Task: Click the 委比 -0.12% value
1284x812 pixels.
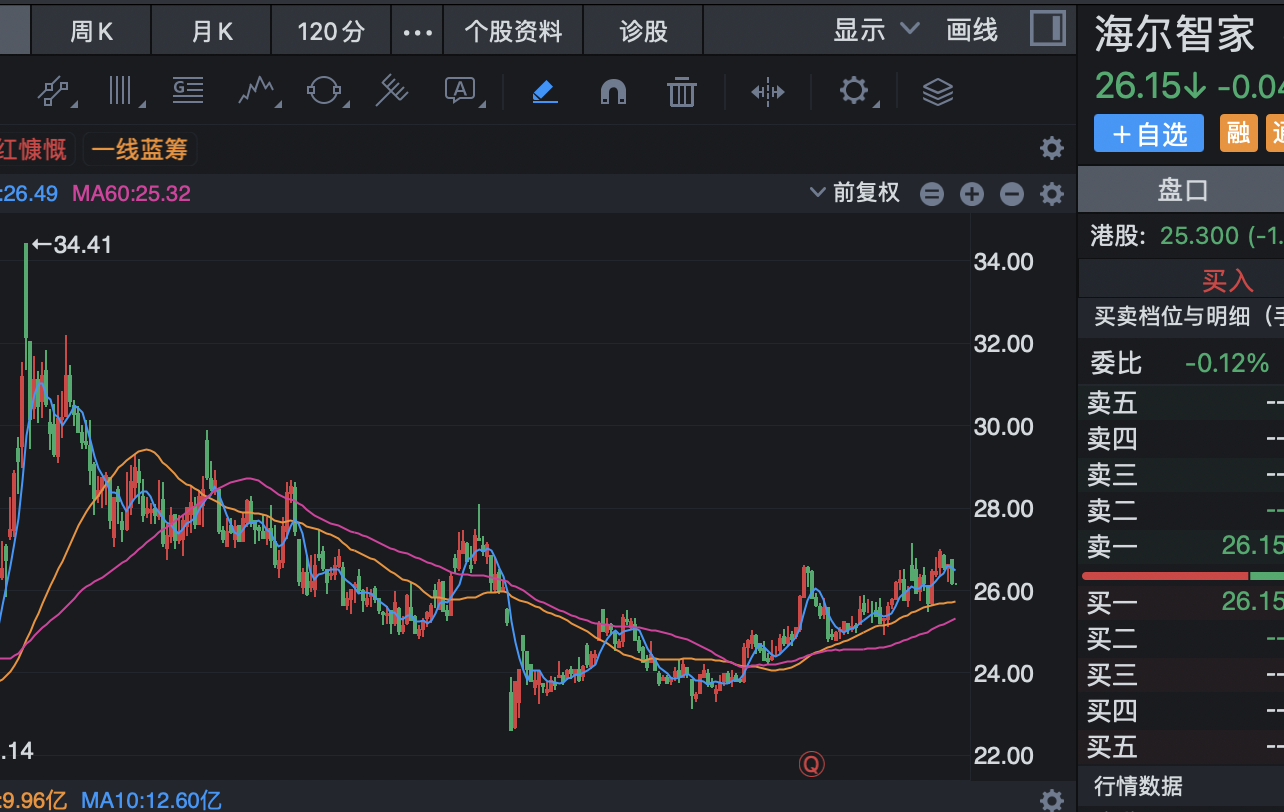Action: tap(1227, 362)
